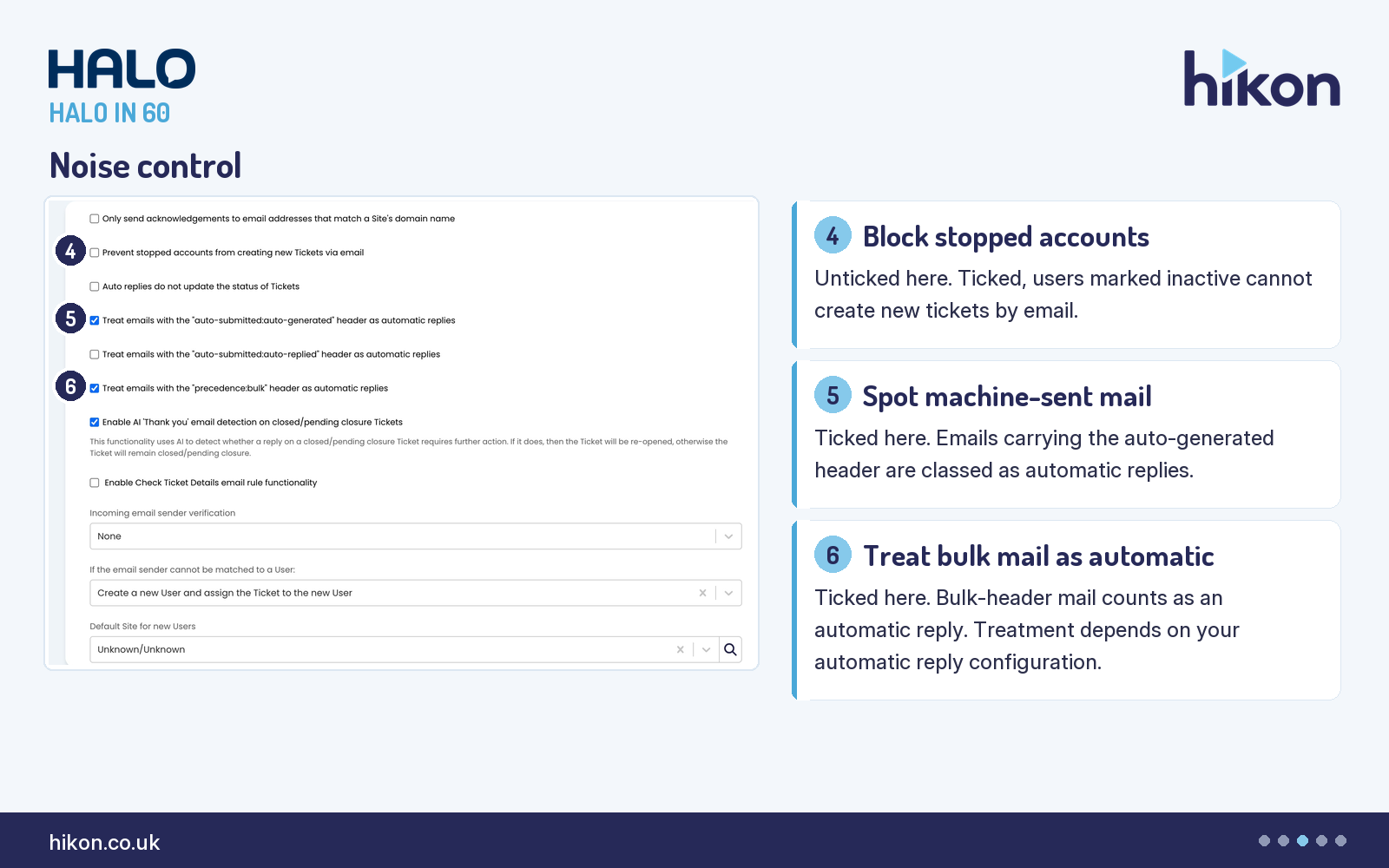Click the 'Default Site for new Users' label
Viewport: 1389px width, 868px height.
tap(142, 626)
